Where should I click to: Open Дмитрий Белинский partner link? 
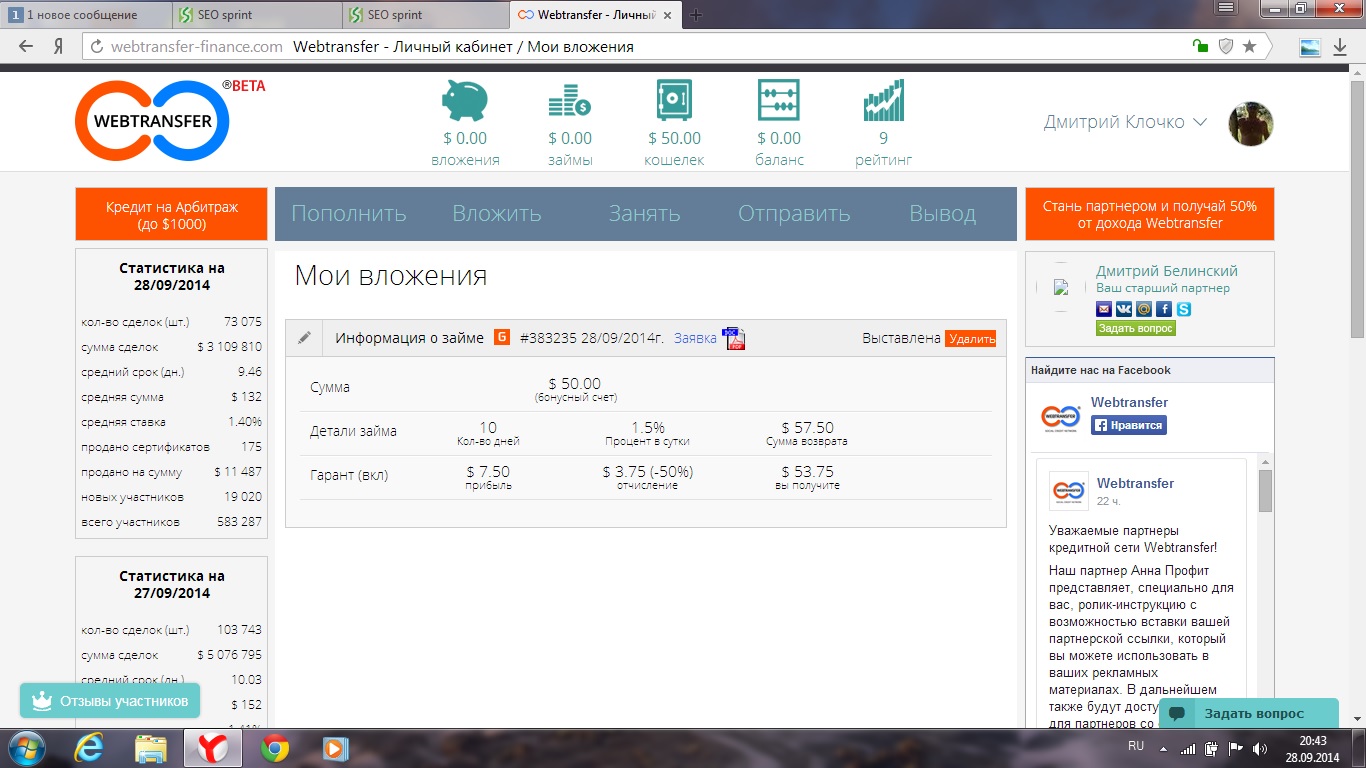point(1167,271)
